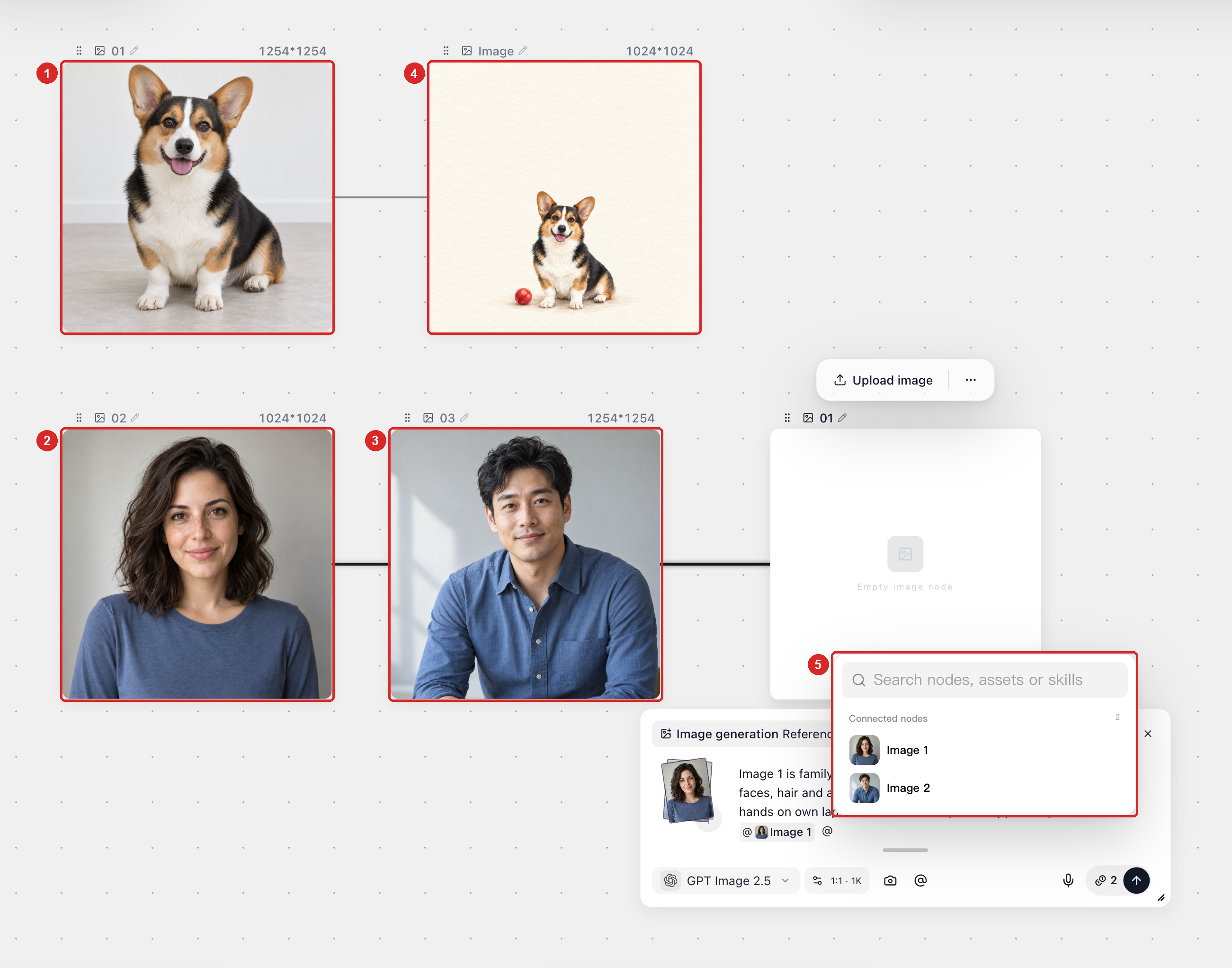Select the large corgi photo node
Screen dimensions: 1232x968
pos(197,197)
